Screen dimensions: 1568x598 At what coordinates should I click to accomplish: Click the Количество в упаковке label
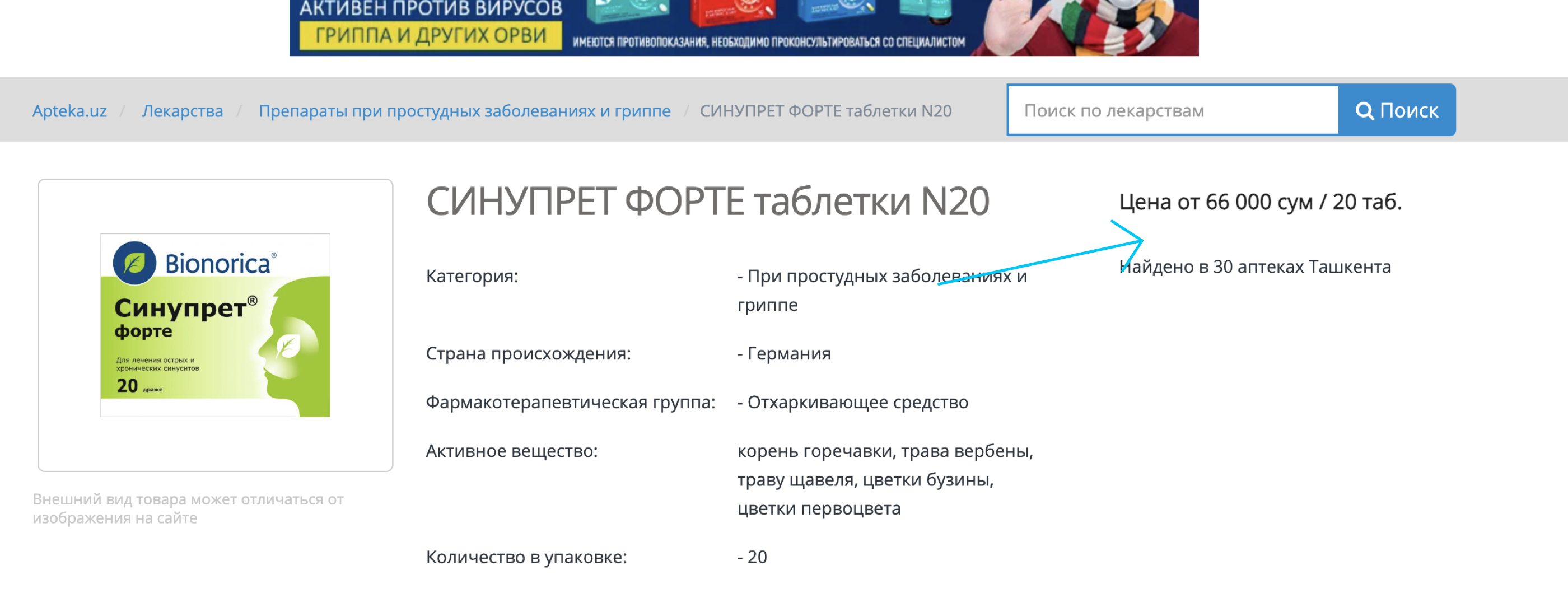tap(526, 557)
